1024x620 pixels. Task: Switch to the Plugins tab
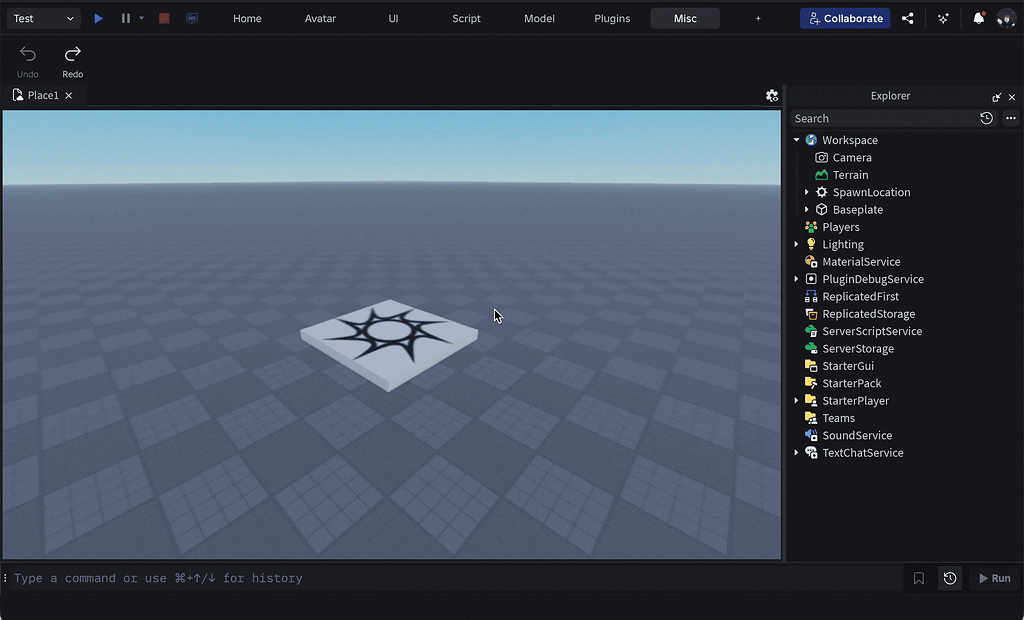[x=612, y=18]
